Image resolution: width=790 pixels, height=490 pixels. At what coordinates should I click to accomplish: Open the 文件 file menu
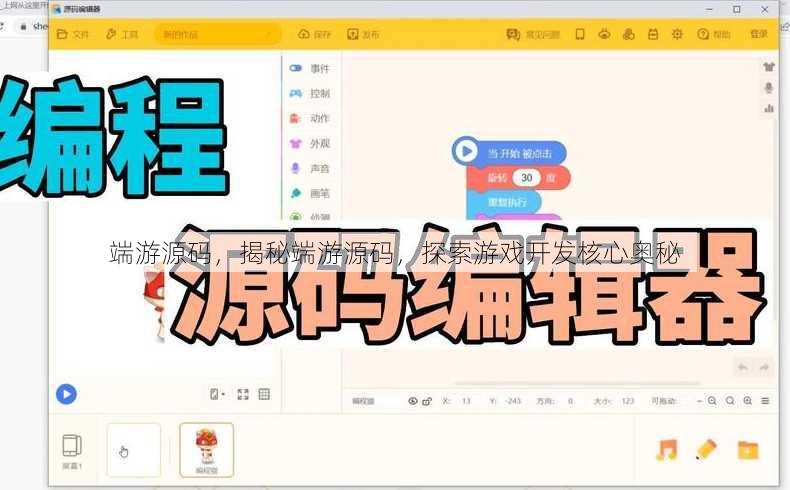(73, 34)
